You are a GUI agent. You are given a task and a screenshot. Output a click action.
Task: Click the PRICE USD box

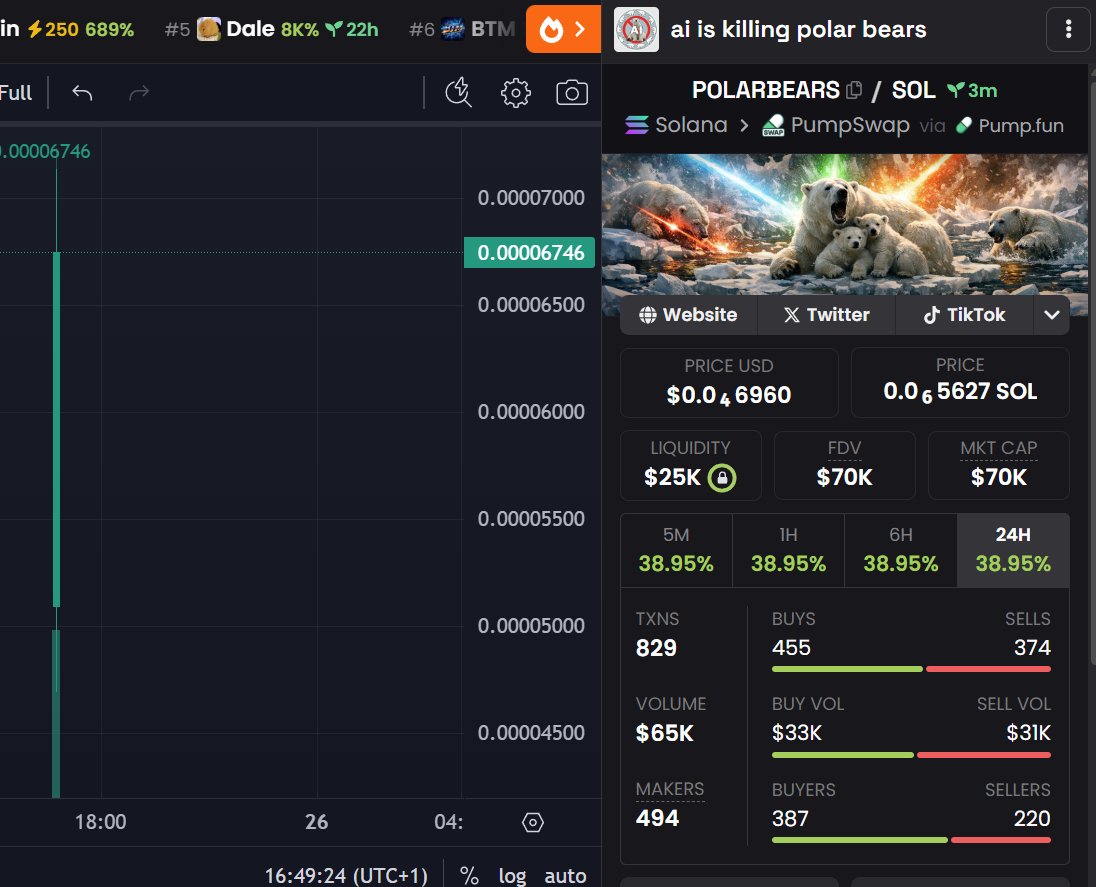click(729, 382)
